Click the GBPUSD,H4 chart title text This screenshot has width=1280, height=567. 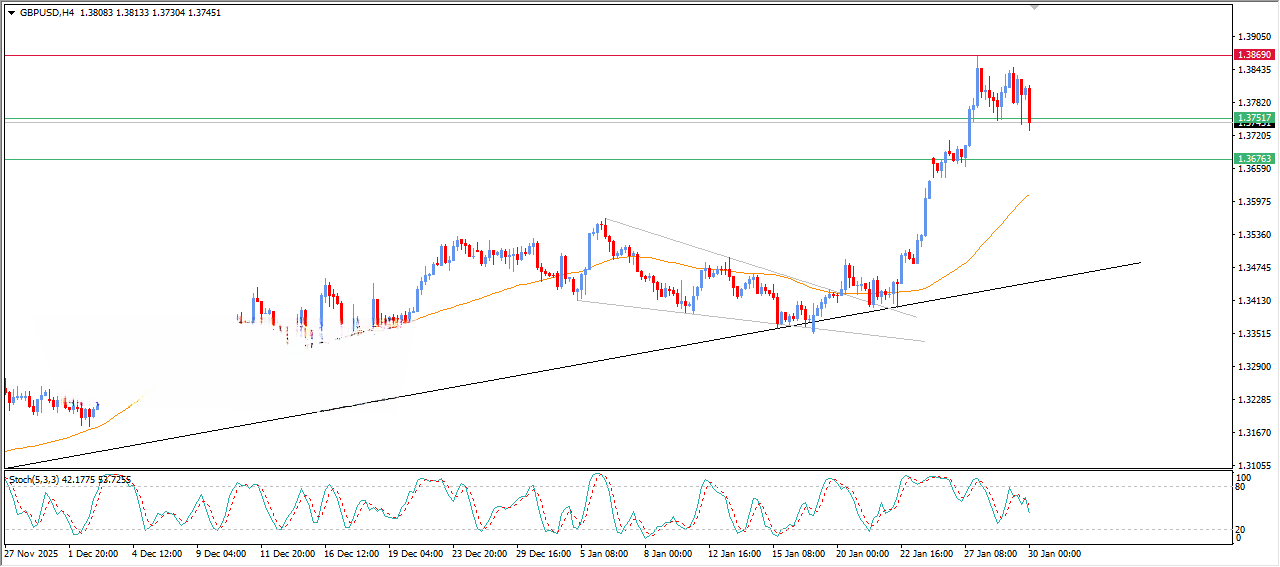coord(46,13)
